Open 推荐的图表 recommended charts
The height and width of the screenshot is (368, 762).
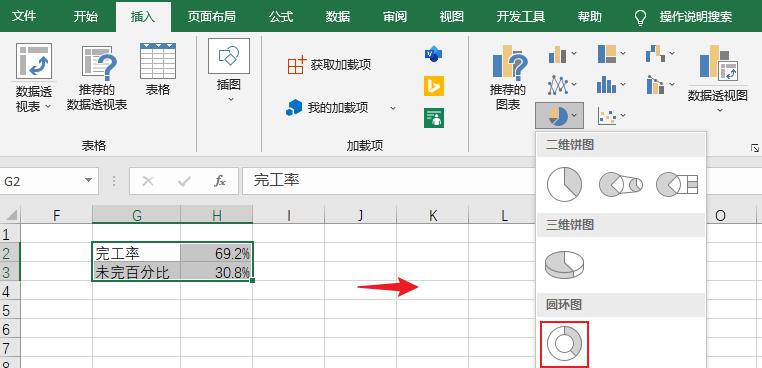pos(508,78)
